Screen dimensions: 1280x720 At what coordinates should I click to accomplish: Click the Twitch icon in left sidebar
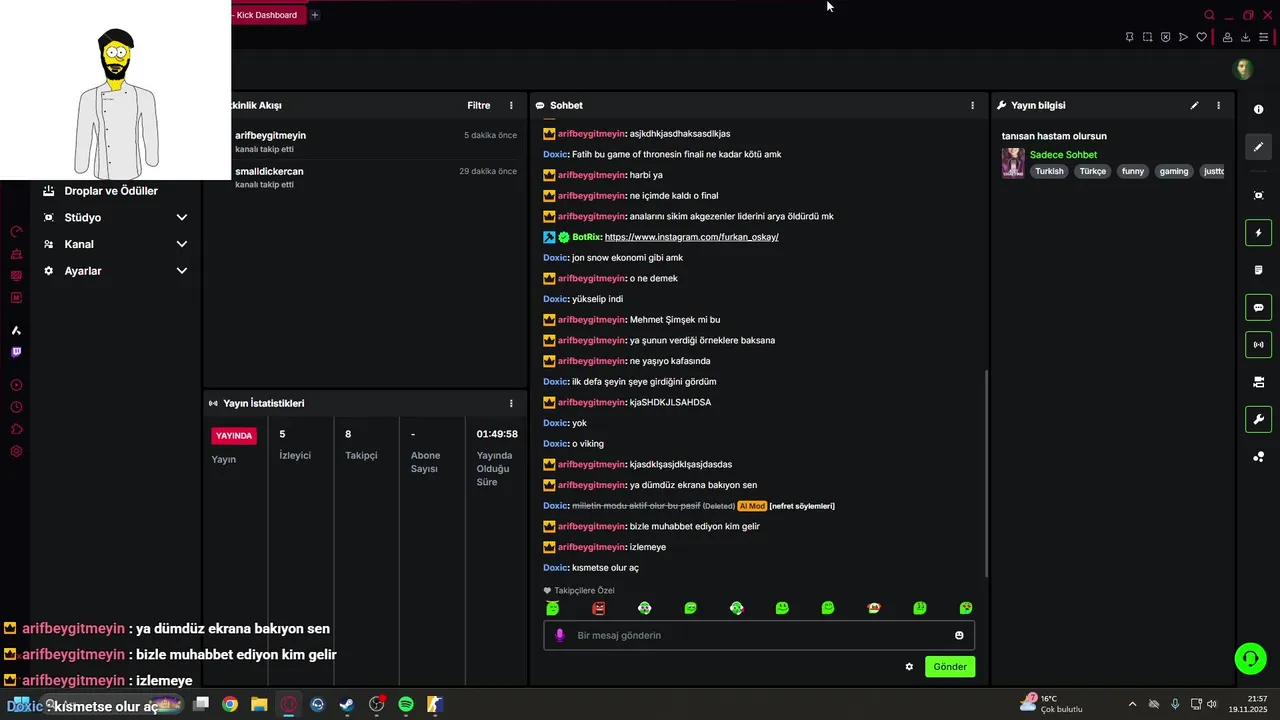click(16, 352)
